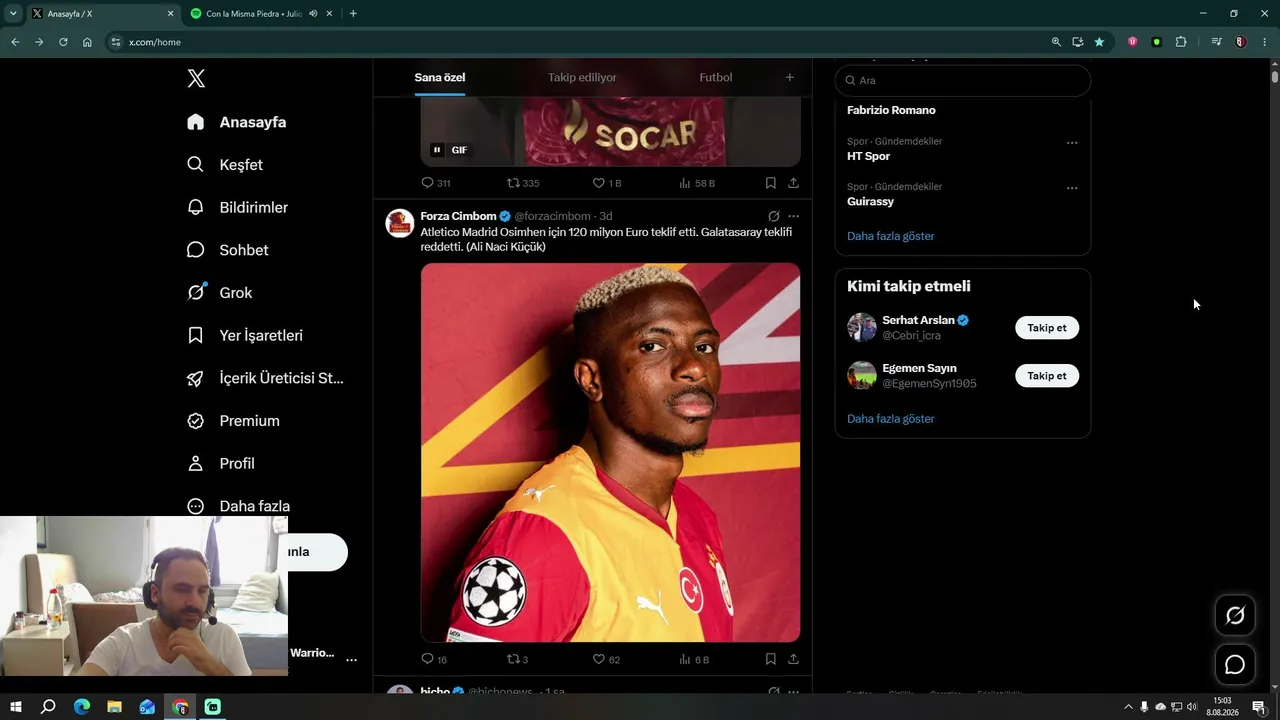Mute audio on the Con la Misma Piedra tab
This screenshot has width=1280, height=720.
pos(313,14)
